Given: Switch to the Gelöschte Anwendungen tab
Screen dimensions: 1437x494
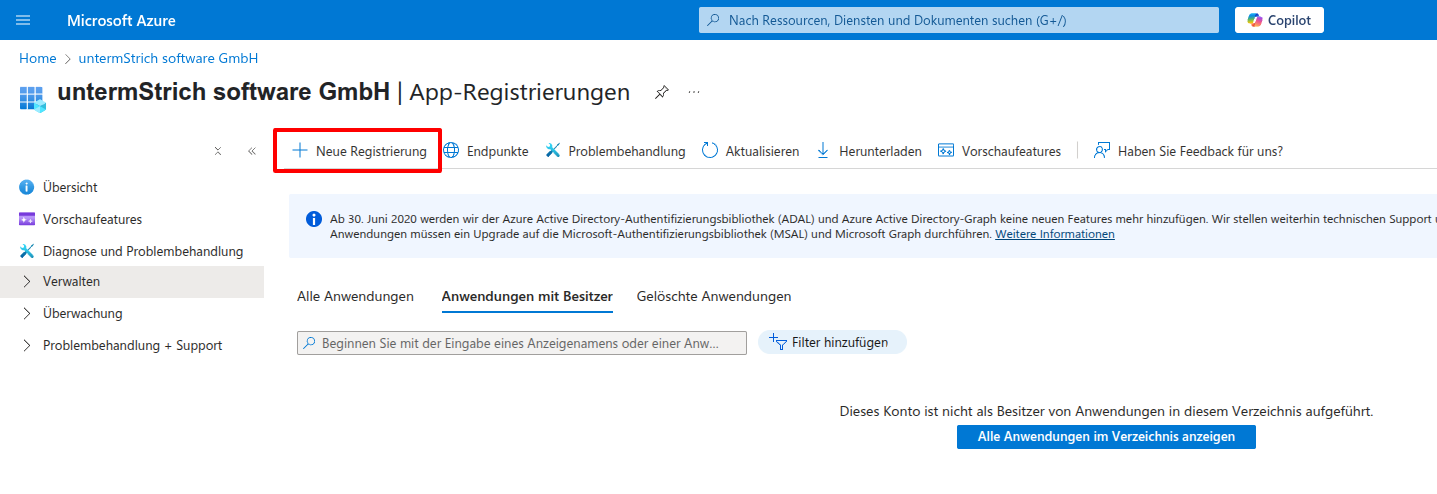Looking at the screenshot, I should pos(713,296).
